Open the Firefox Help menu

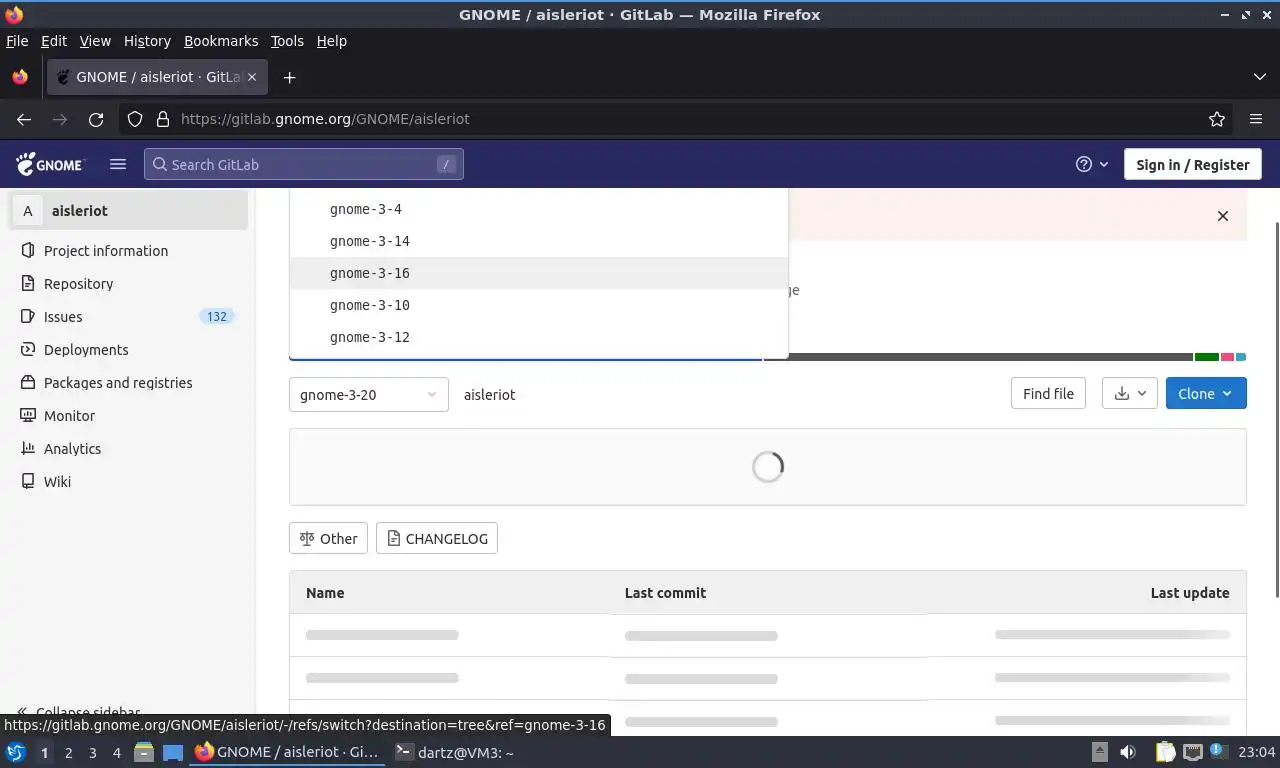point(332,41)
